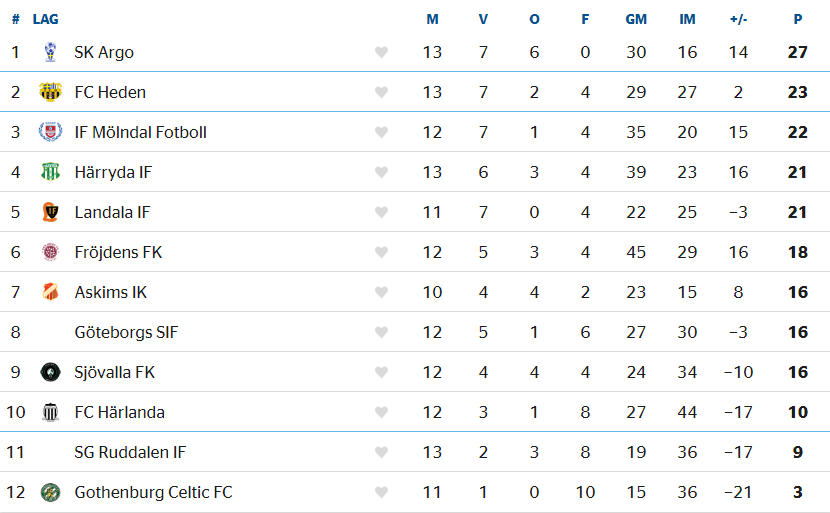The image size is (830, 513).
Task: Click the SK Argo club crest
Action: 50,52
